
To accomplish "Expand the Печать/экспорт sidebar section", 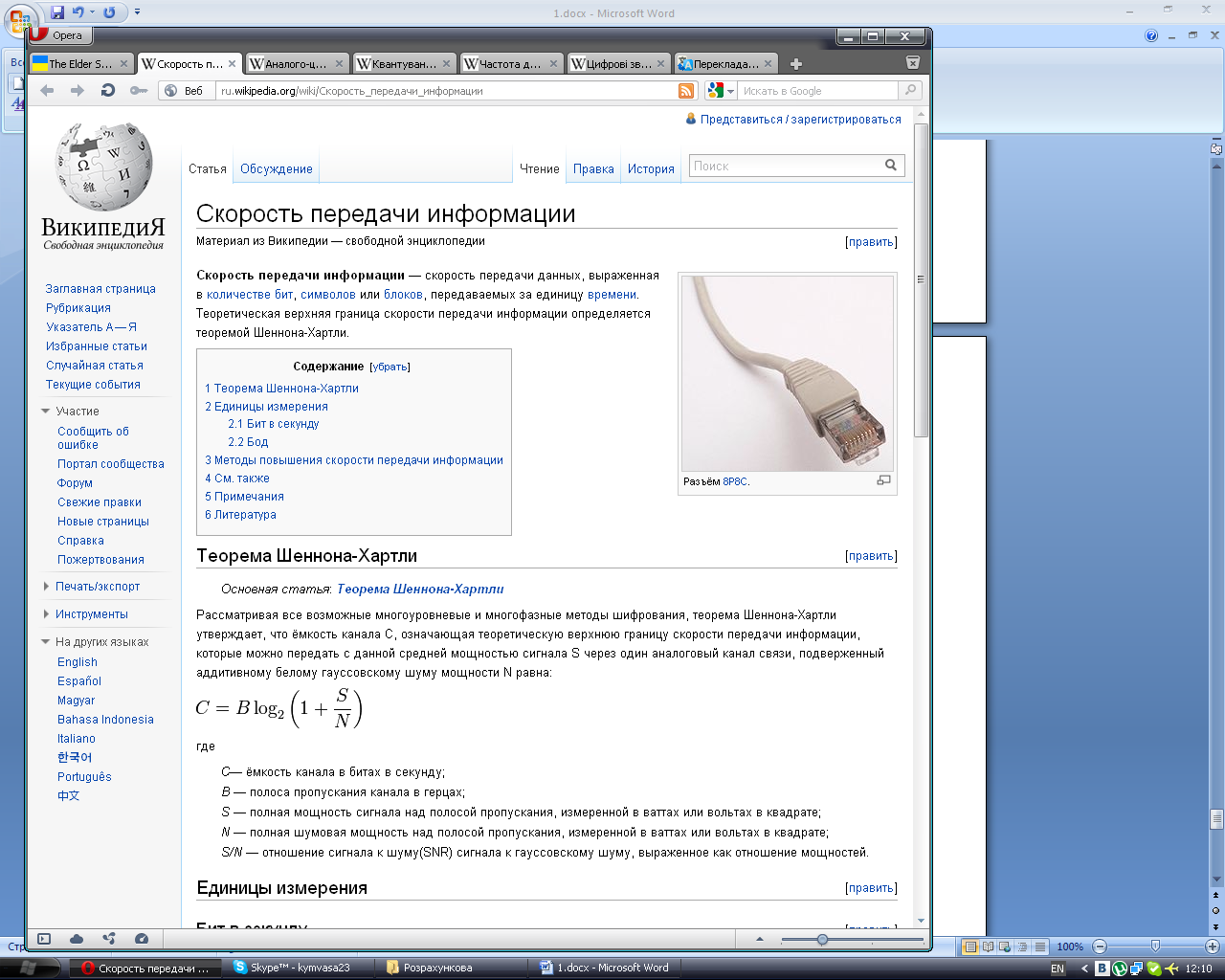I will pyautogui.click(x=46, y=587).
